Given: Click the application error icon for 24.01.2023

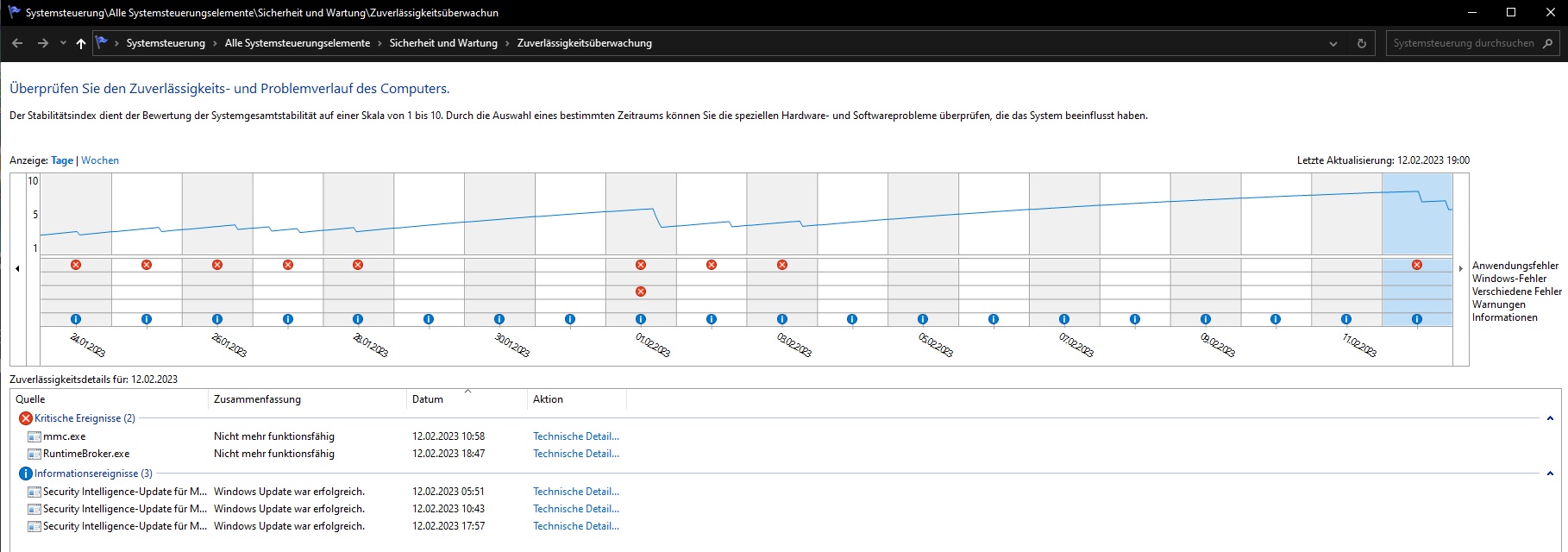Looking at the screenshot, I should pos(76,265).
